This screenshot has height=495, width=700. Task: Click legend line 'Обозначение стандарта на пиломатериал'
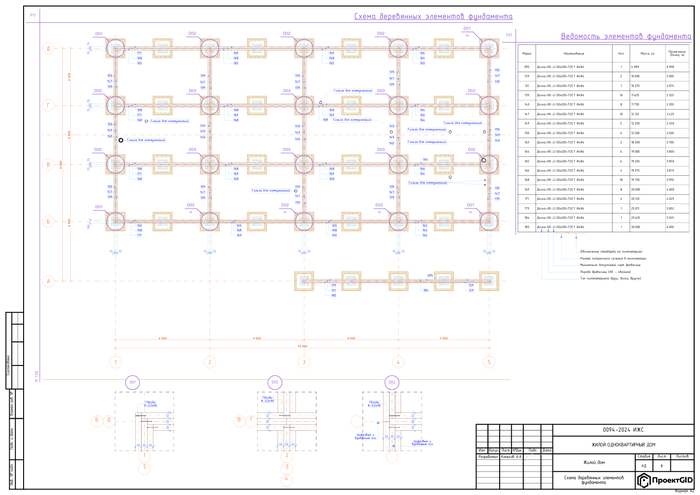click(x=610, y=252)
